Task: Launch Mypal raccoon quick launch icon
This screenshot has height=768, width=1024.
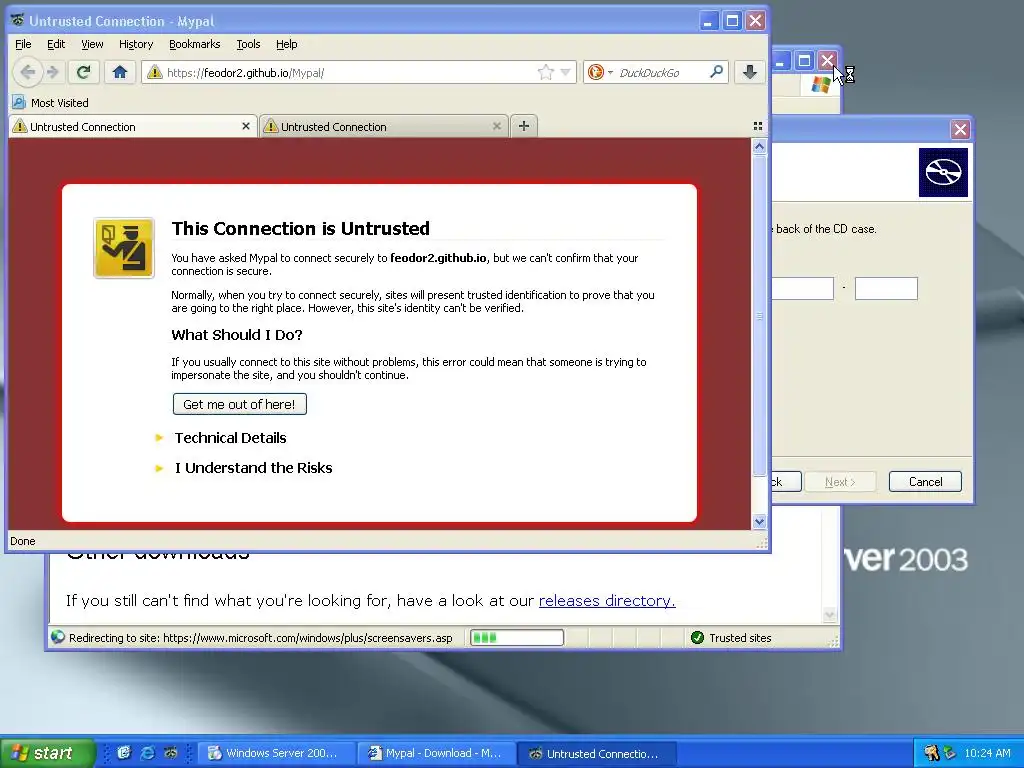Action: (x=170, y=753)
